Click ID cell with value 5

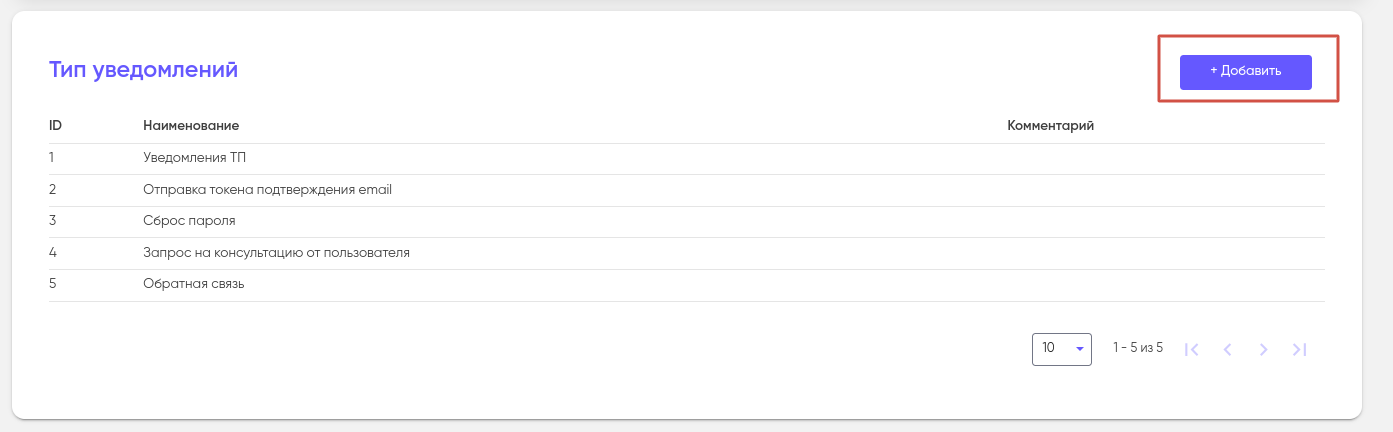coord(53,284)
